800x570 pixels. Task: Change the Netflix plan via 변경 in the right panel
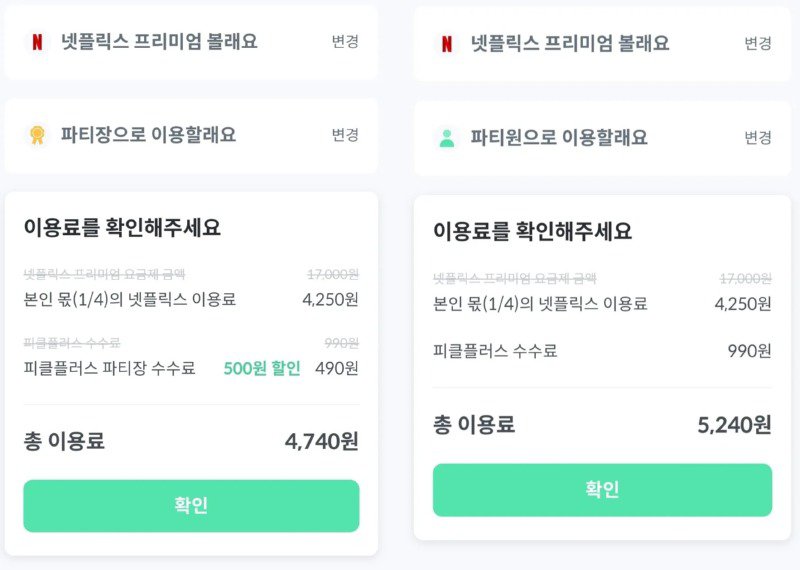tap(757, 44)
